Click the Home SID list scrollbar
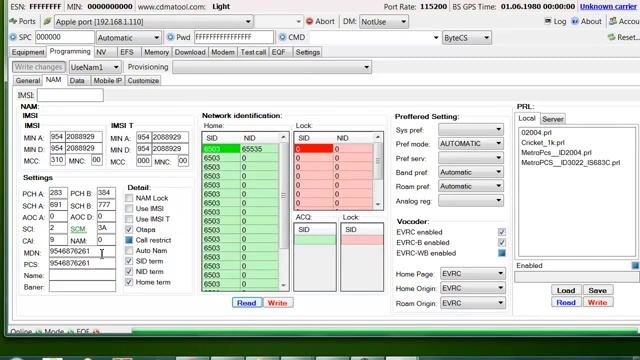Viewport: 640px width, 360px height. pos(283,211)
